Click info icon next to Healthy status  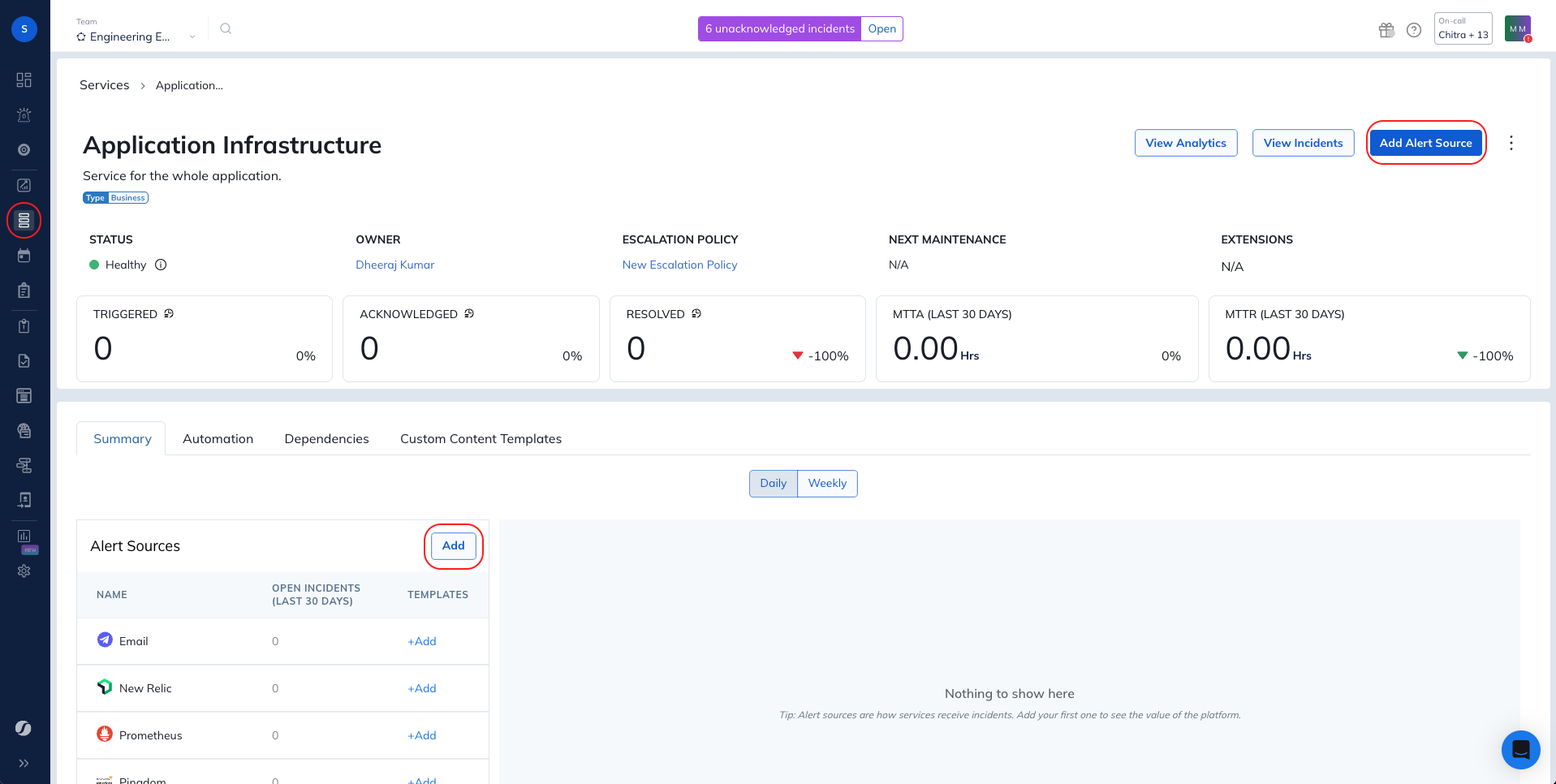[161, 265]
